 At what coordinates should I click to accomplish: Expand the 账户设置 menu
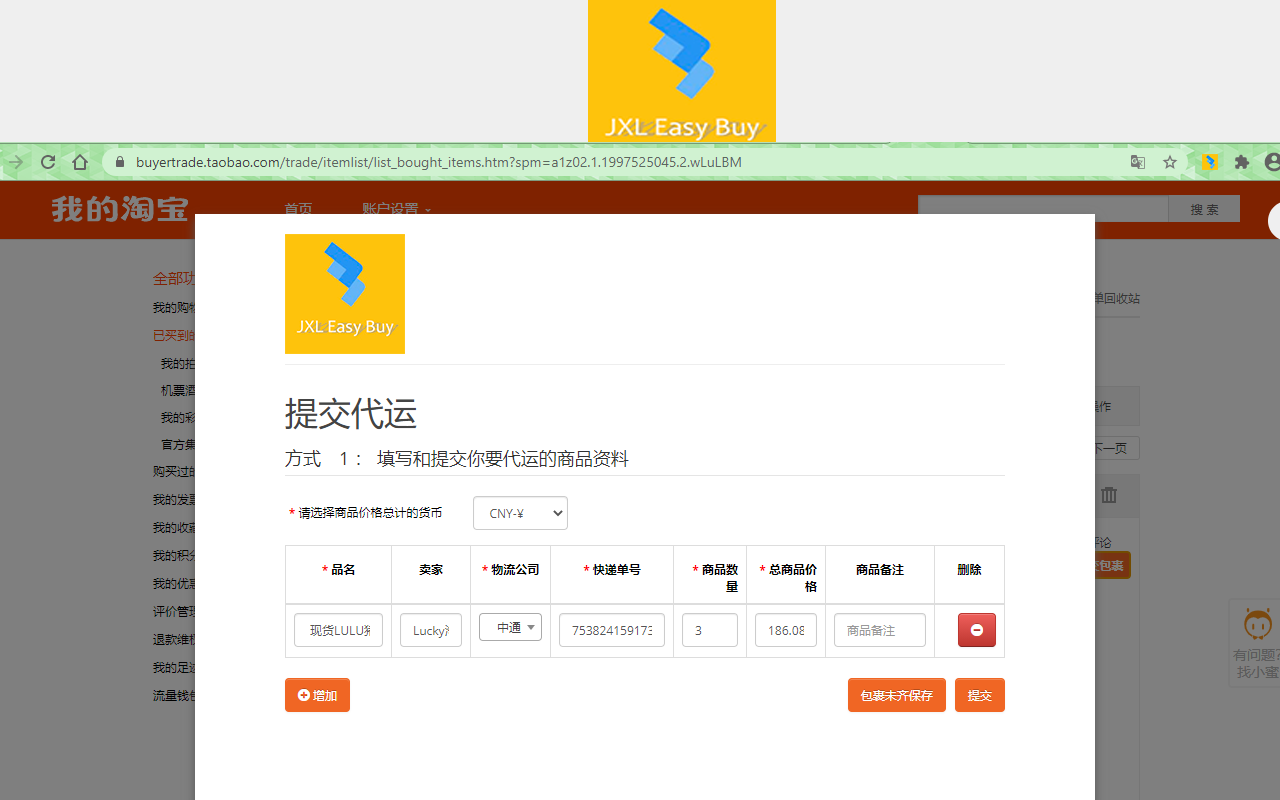(x=396, y=209)
